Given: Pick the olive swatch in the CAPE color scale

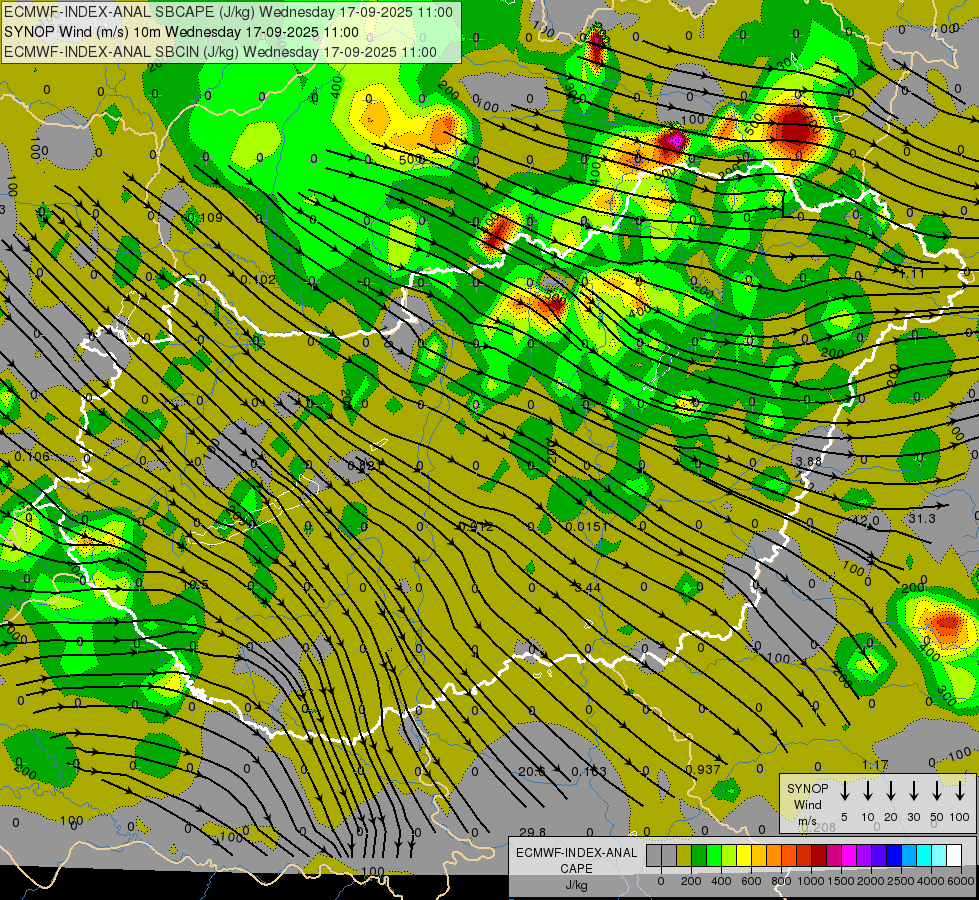Looking at the screenshot, I should pos(684,856).
